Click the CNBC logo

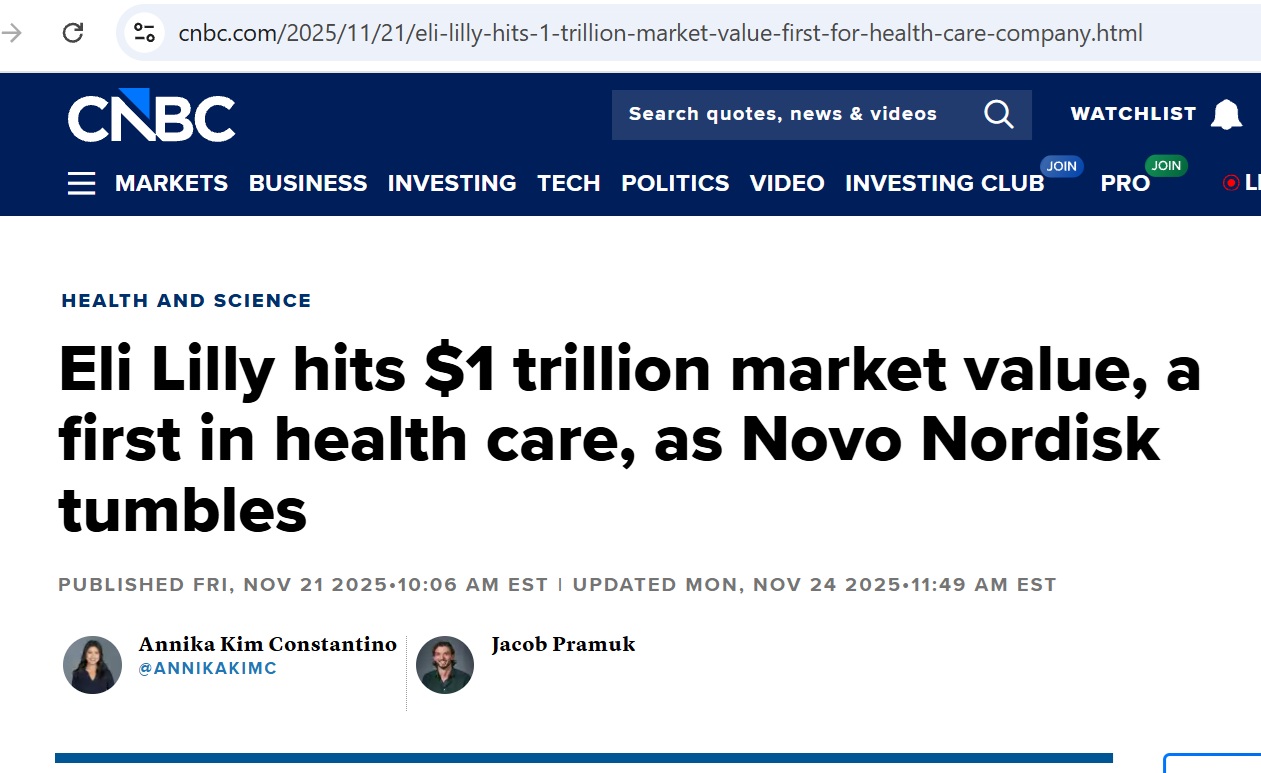[x=151, y=115]
